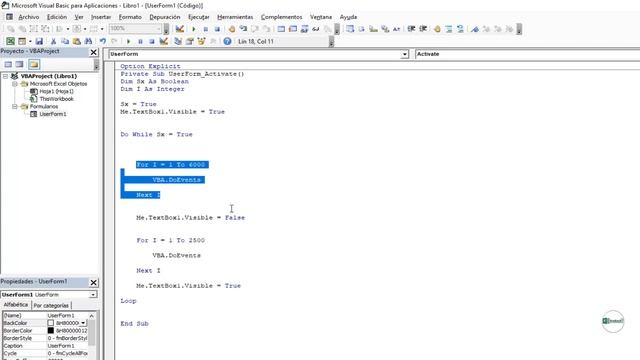The image size is (640, 360).
Task: Collapse the VBAProject (Libro1) tree node
Action: (x=5, y=76)
